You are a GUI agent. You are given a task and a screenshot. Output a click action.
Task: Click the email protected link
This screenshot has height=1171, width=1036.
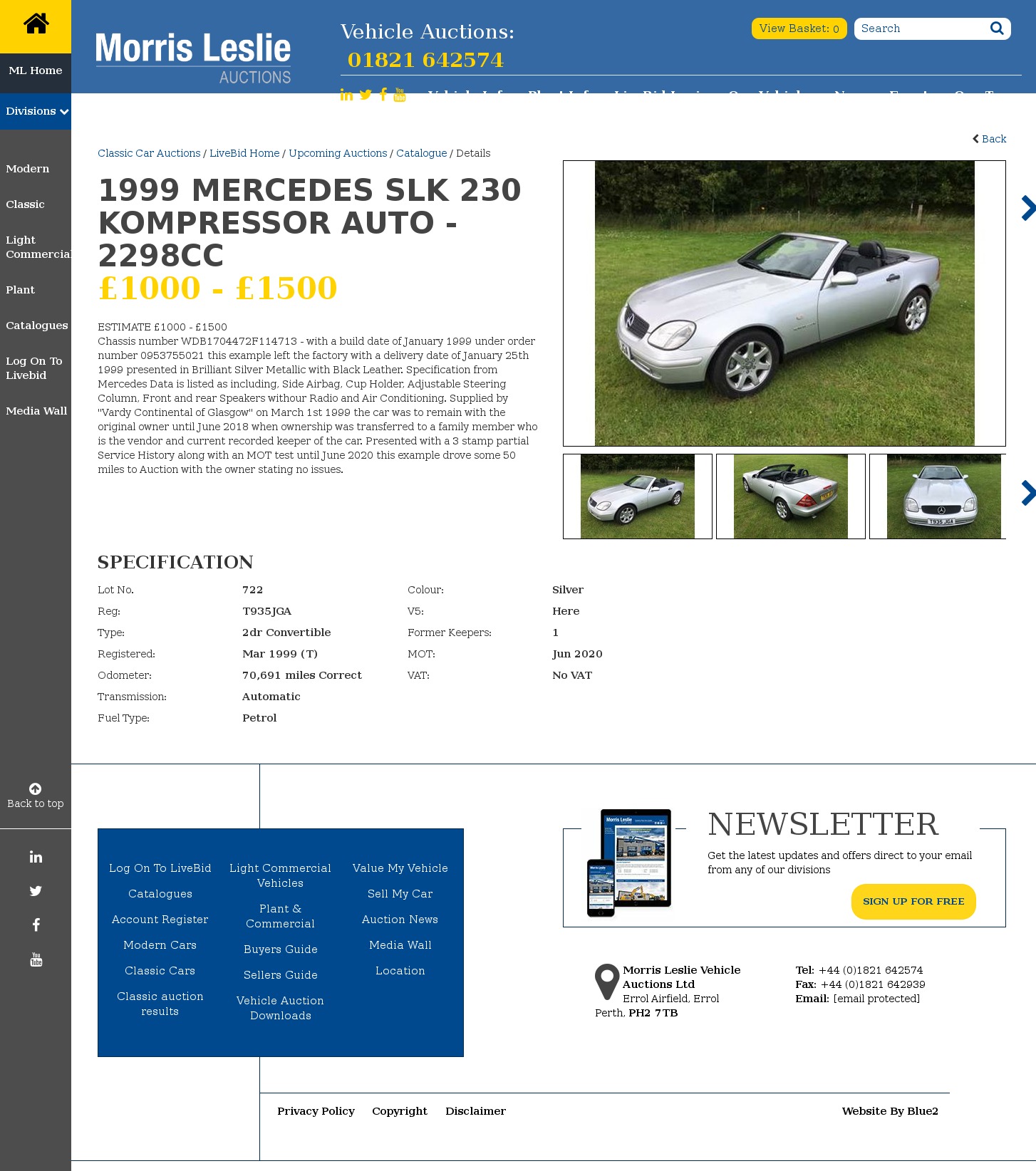[876, 999]
